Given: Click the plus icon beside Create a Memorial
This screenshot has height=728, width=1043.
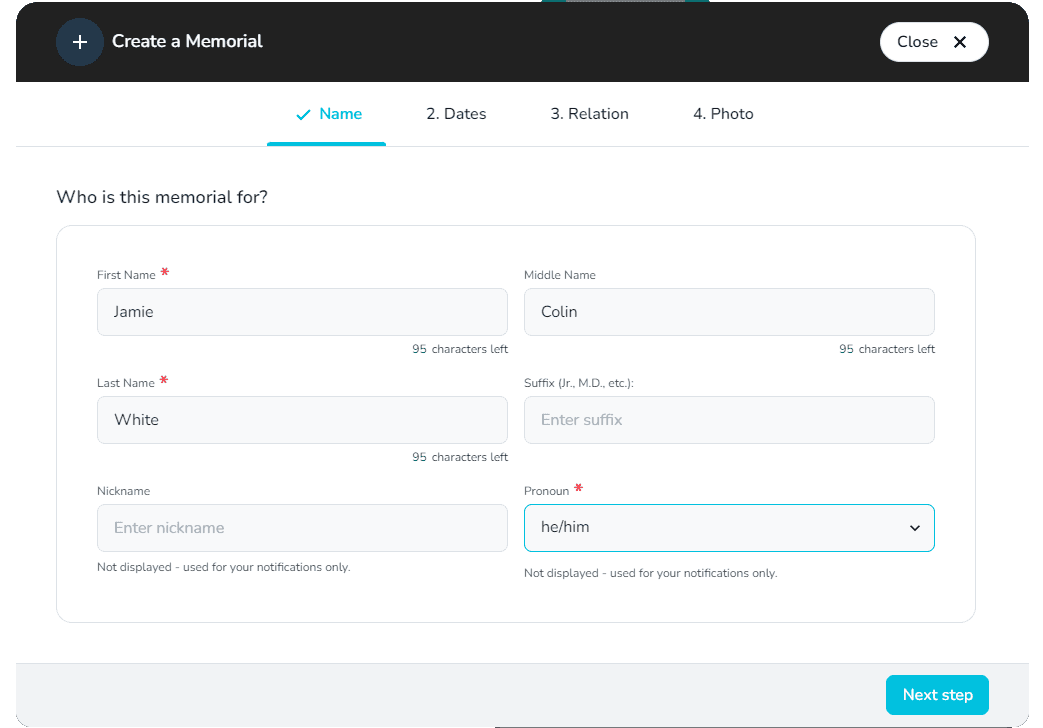Looking at the screenshot, I should (80, 42).
